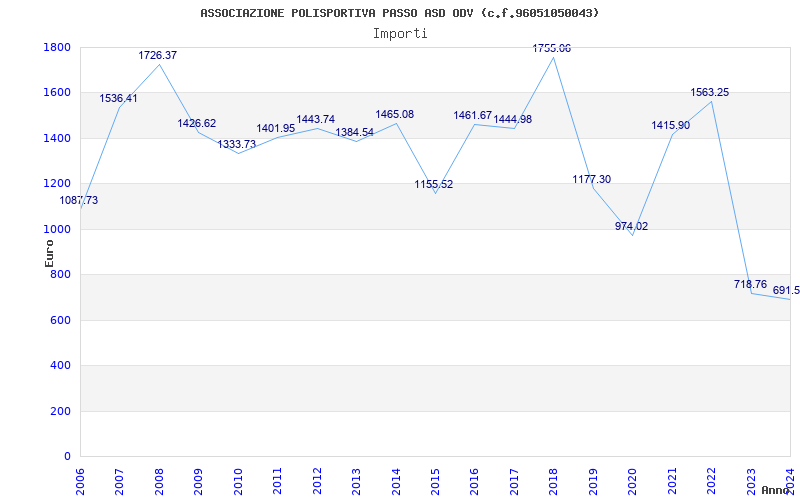Select the 1177.30 value label
The width and height of the screenshot is (800, 500).
[592, 180]
